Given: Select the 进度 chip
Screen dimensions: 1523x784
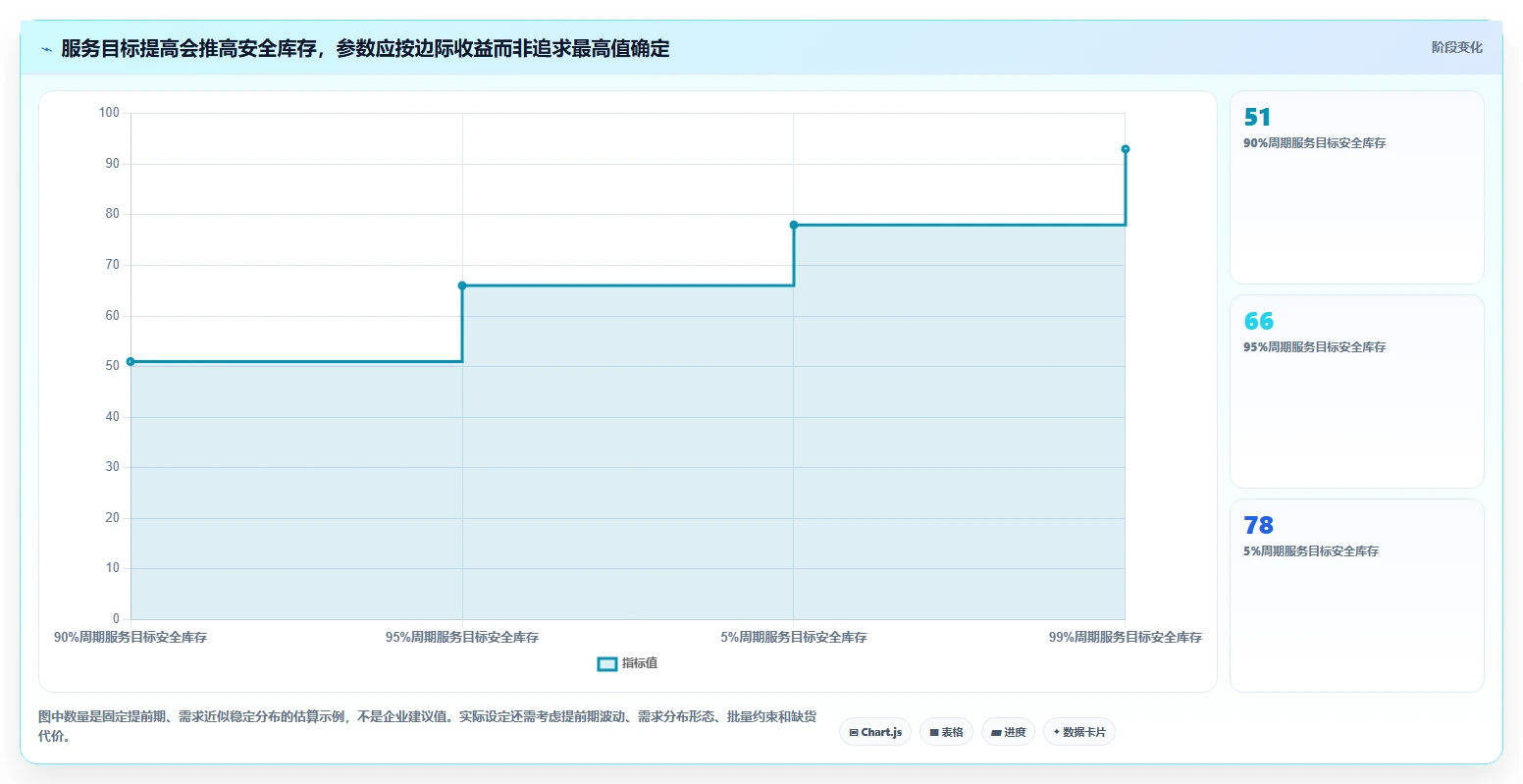Looking at the screenshot, I should pos(1008,732).
